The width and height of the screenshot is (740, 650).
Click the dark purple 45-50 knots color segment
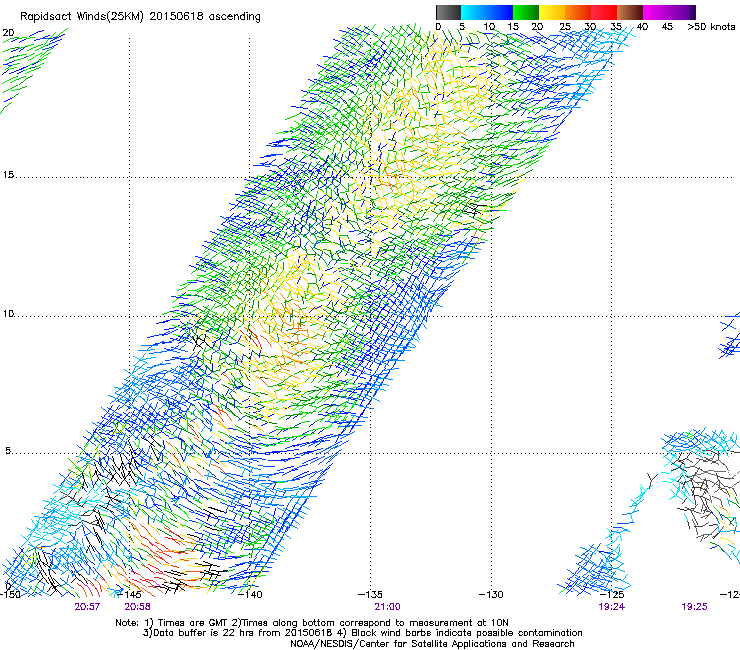pyautogui.click(x=682, y=12)
